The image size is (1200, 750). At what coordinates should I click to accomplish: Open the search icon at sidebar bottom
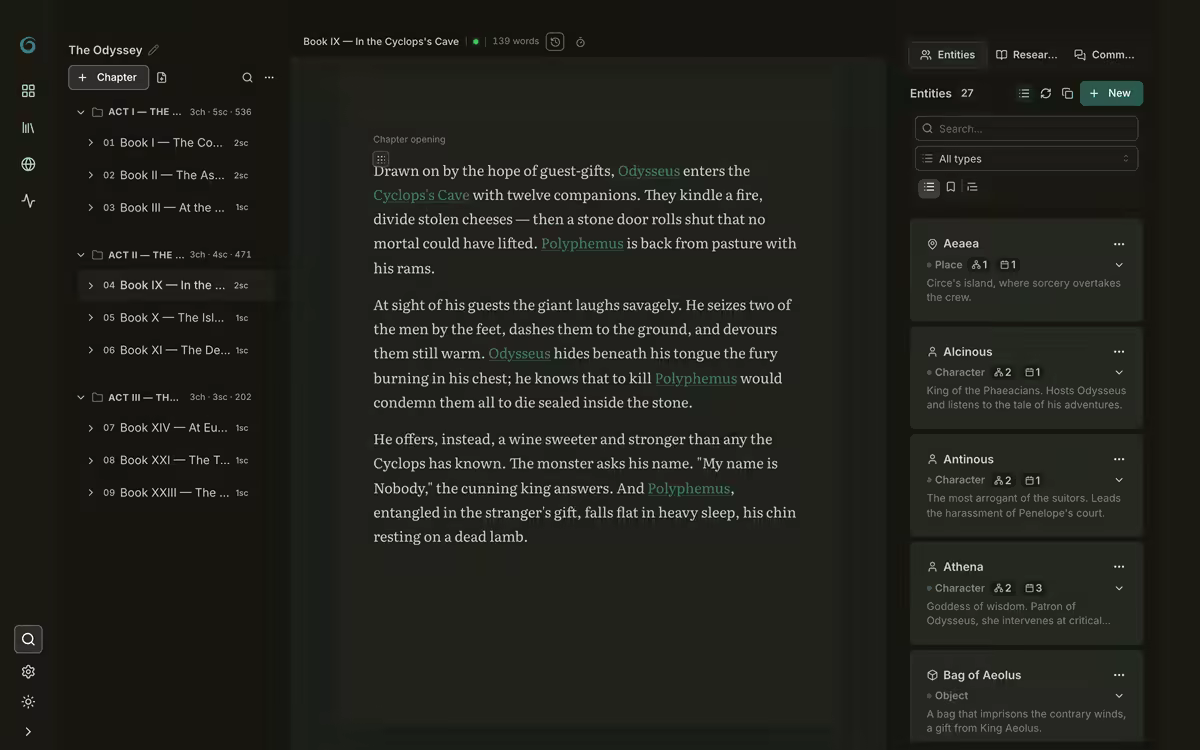(28, 639)
